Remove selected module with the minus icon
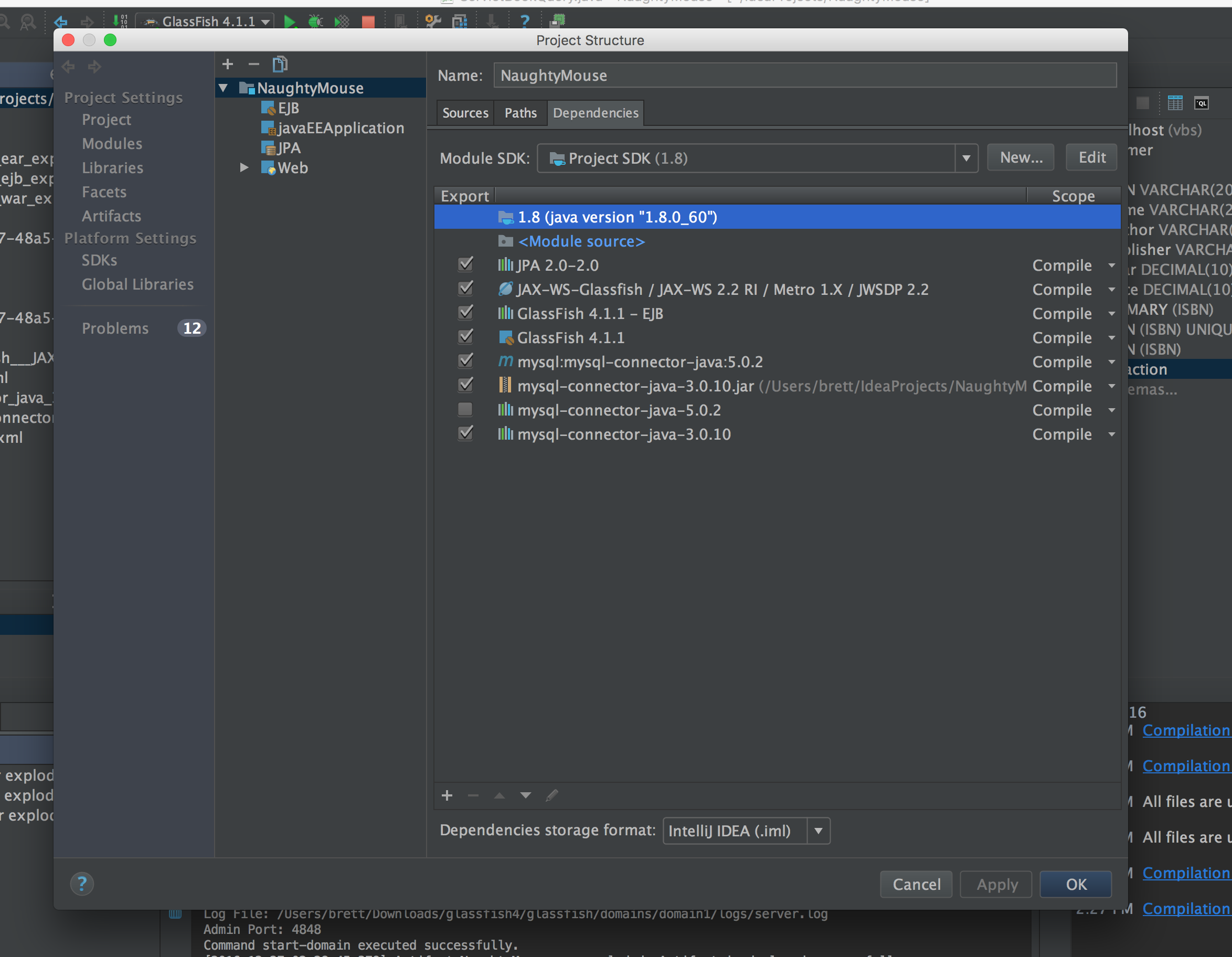 254,65
